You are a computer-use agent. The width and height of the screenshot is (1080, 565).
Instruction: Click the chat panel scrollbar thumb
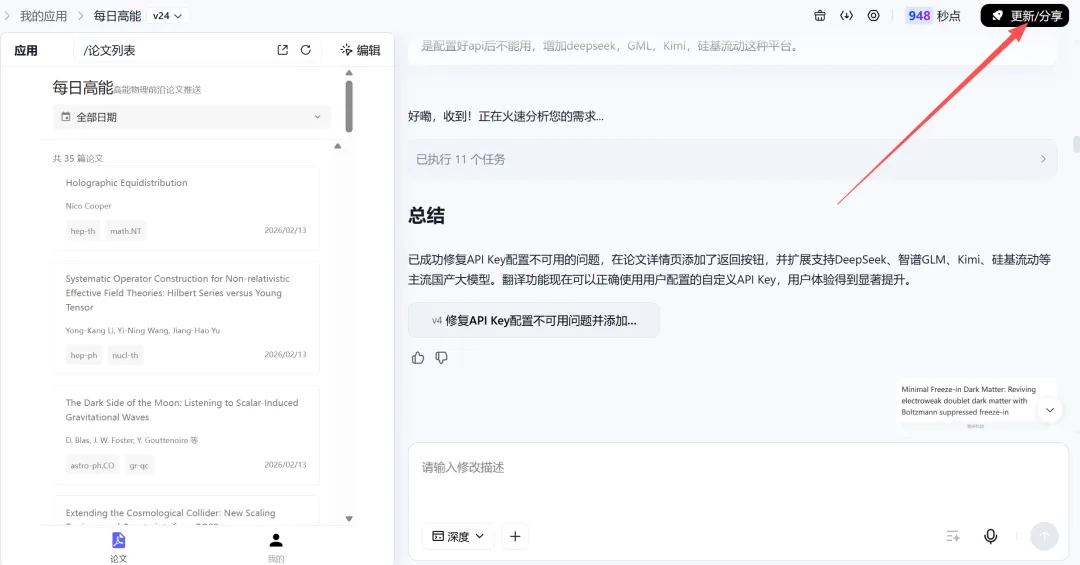pos(1076,144)
